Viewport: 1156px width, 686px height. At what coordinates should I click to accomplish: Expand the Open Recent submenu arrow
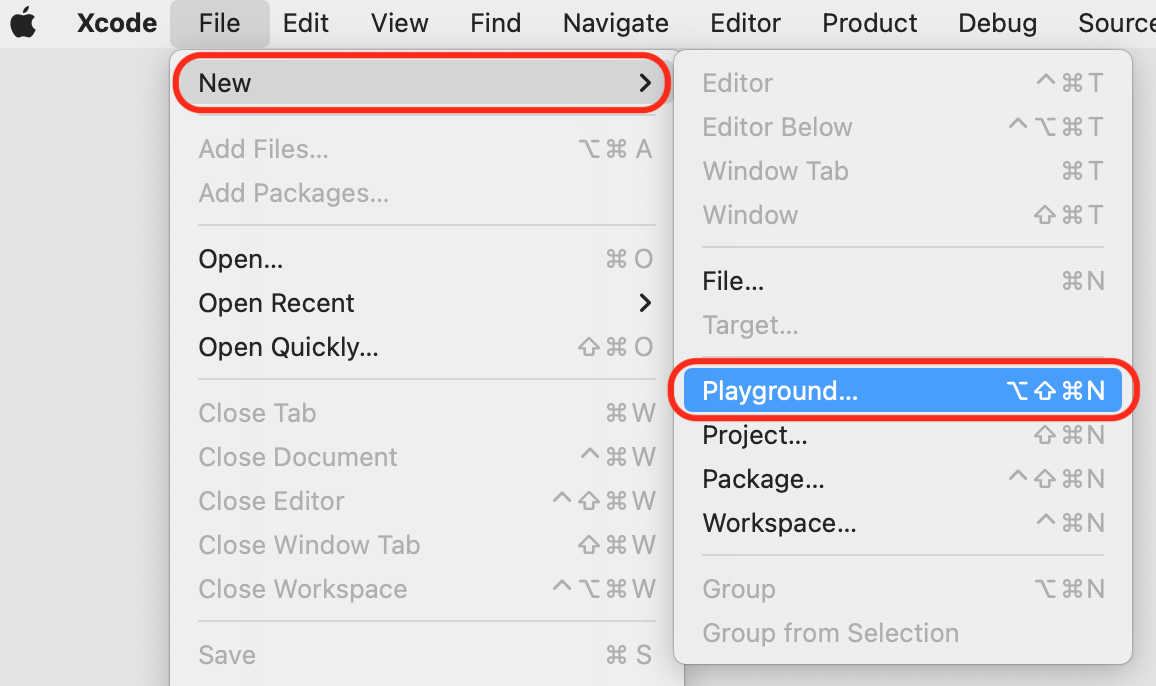[645, 303]
